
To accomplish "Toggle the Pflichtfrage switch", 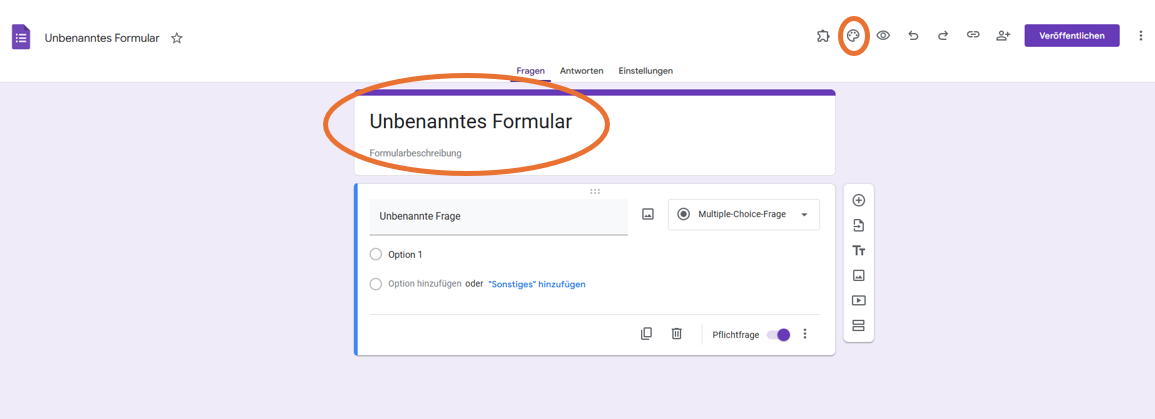I will [779, 335].
